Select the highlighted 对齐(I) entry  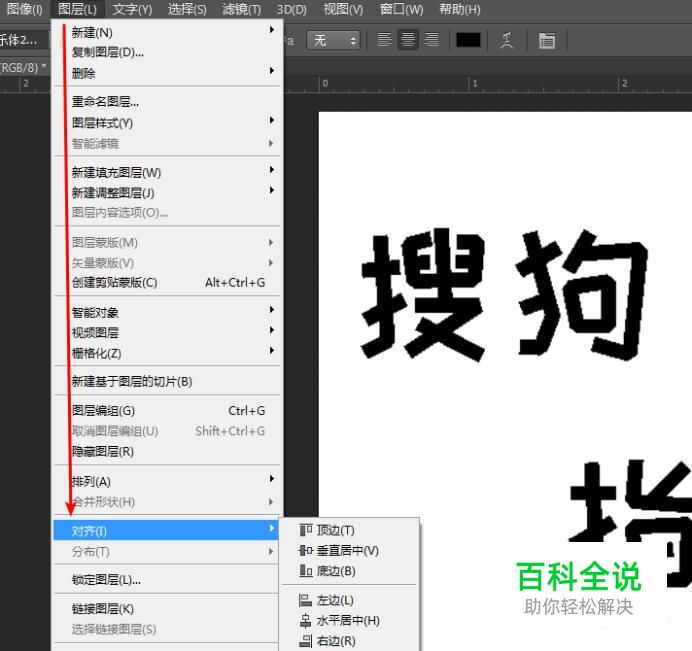click(167, 530)
